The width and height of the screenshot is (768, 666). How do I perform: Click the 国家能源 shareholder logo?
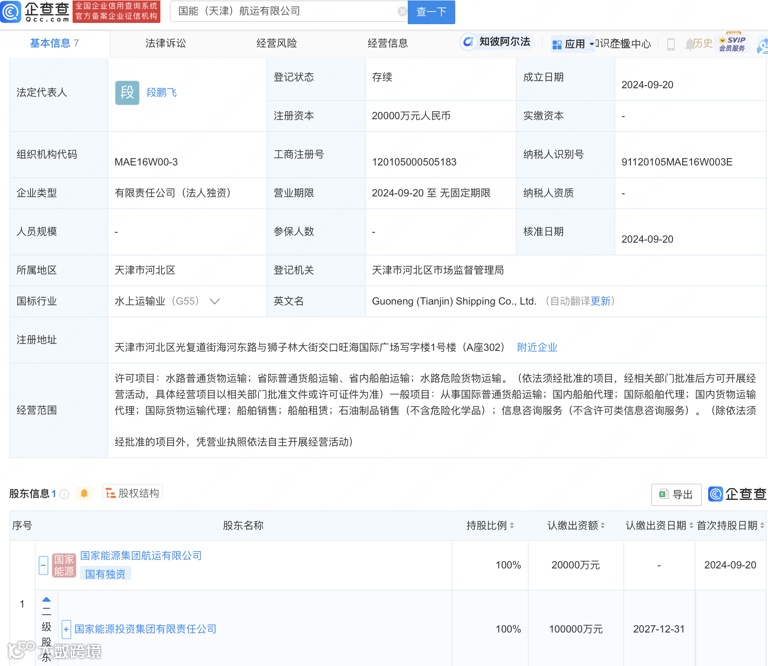[64, 565]
